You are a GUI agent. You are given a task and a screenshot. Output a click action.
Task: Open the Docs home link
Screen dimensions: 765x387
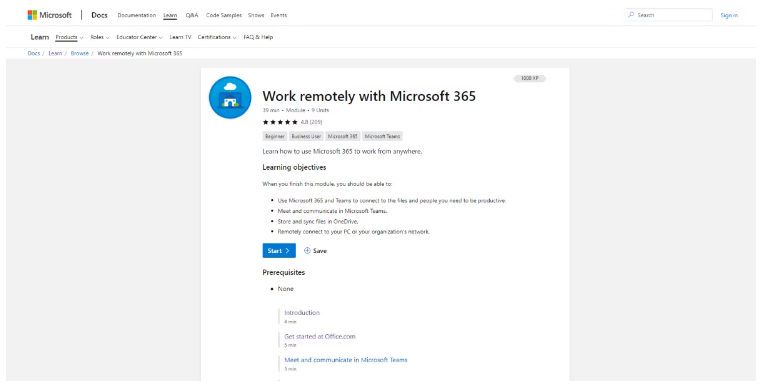tap(99, 15)
